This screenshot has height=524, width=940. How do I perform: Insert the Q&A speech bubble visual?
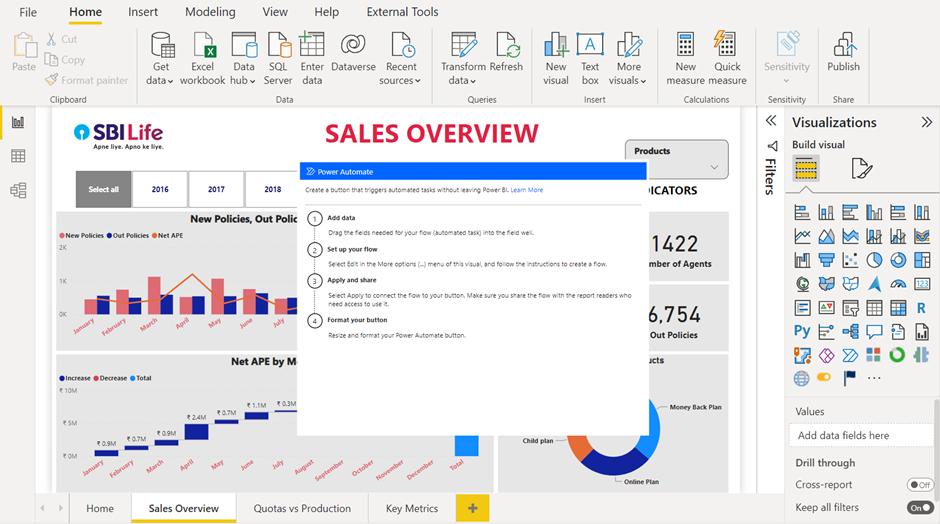[874, 331]
